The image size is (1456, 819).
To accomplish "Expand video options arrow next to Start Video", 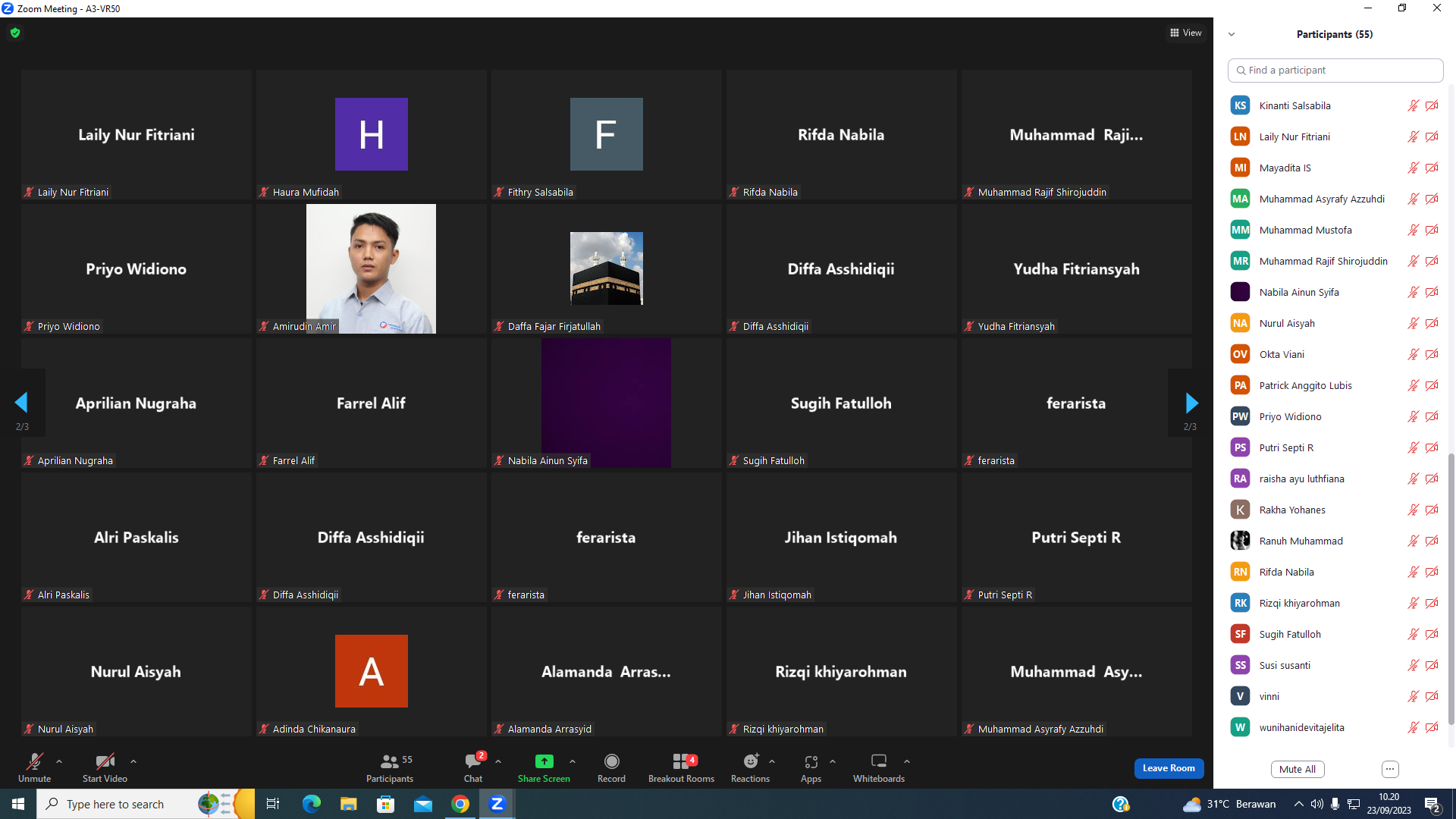I will 133,761.
